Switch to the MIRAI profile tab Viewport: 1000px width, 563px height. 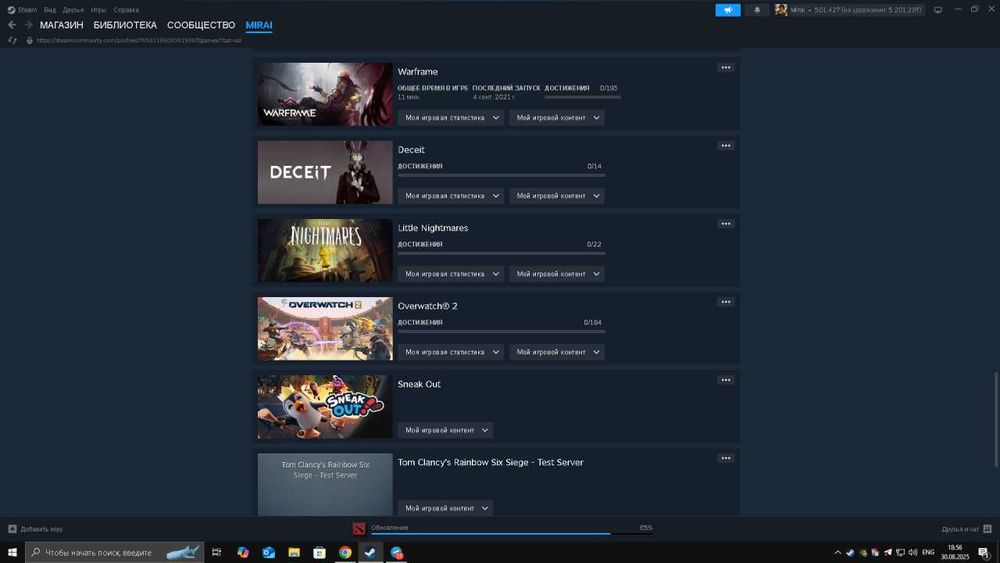(259, 25)
